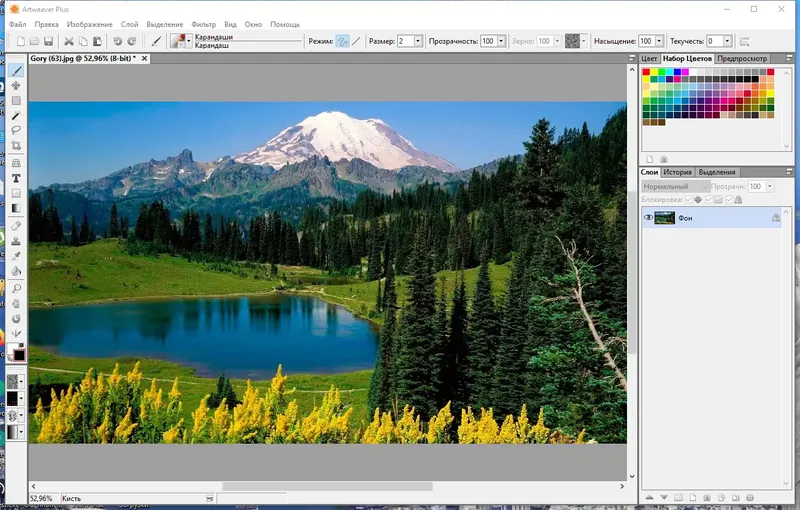Pick the Stamp clone tool

(16, 241)
